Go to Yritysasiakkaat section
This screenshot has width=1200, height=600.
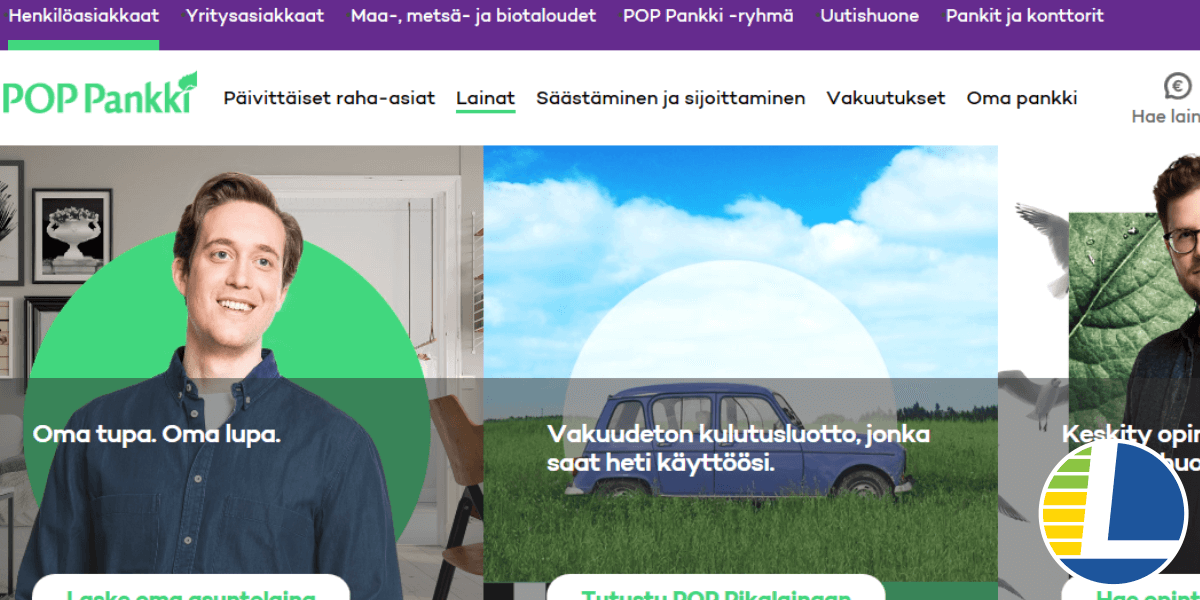(x=255, y=16)
